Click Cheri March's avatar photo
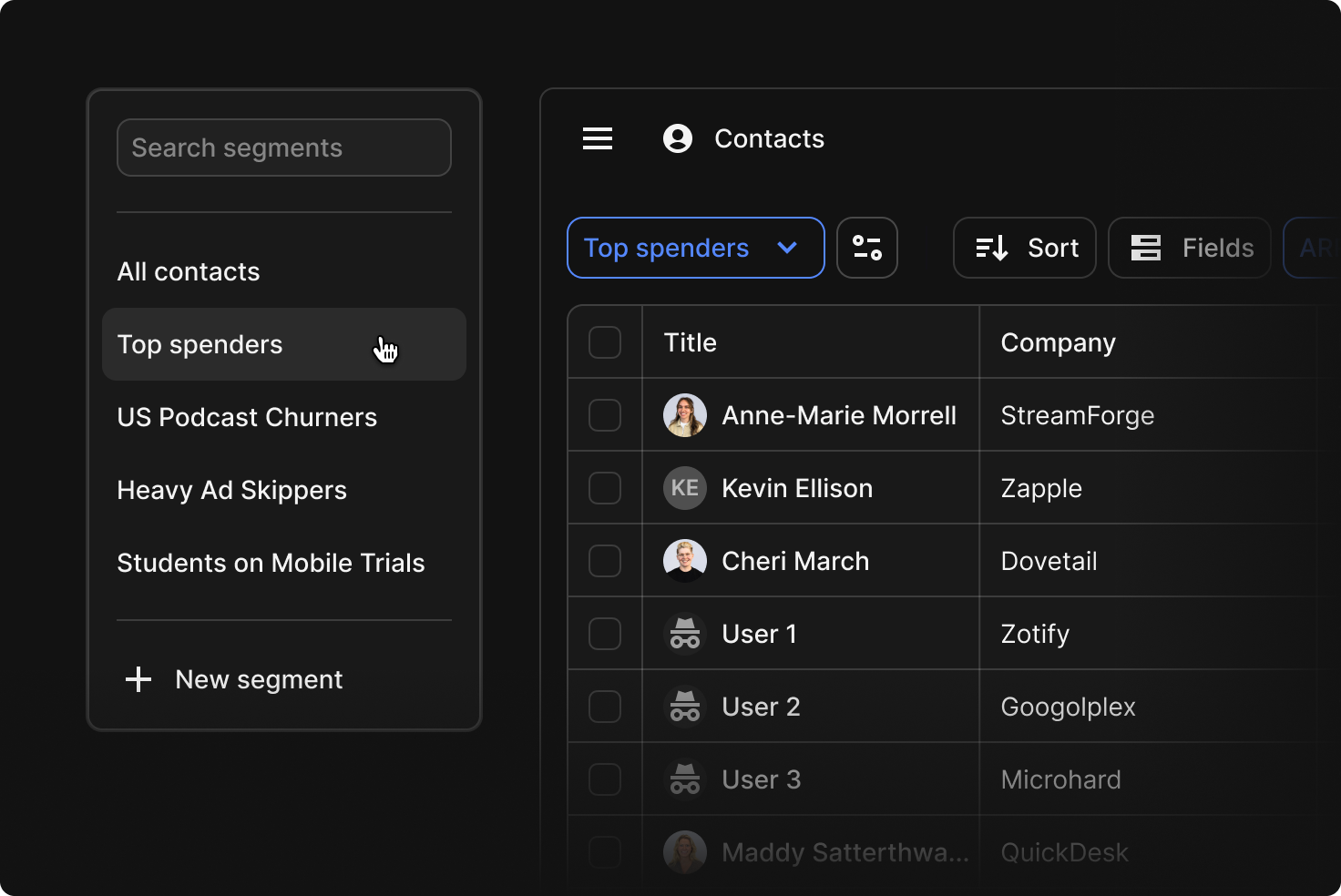1341x896 pixels. pyautogui.click(x=685, y=561)
